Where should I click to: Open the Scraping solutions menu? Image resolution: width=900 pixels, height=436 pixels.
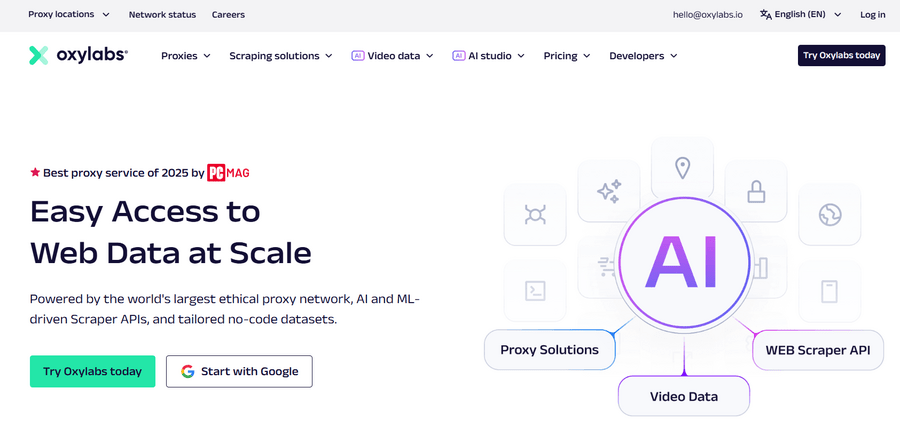[x=280, y=56]
